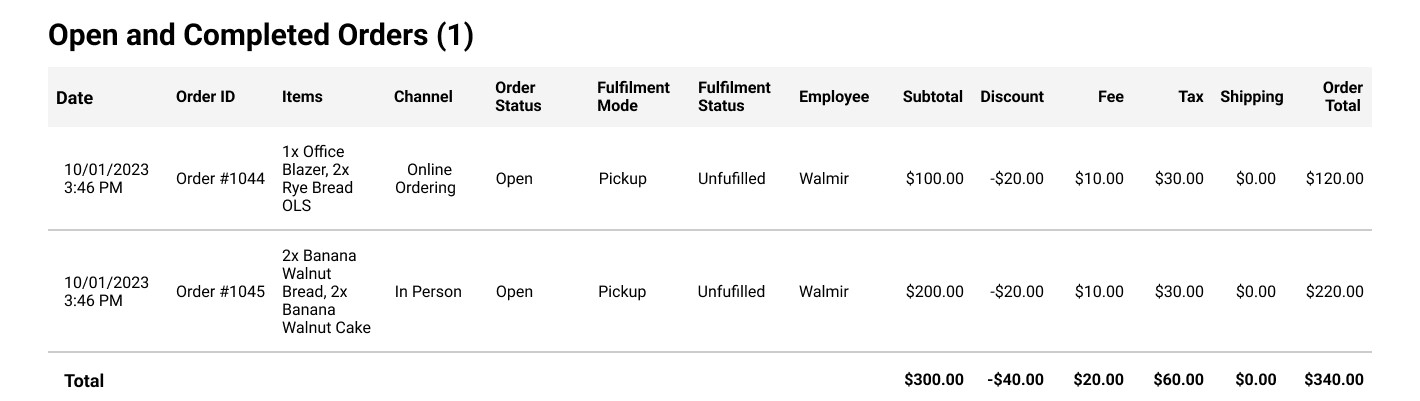Click the Open and Completed Orders heading
Image resolution: width=1420 pixels, height=401 pixels.
point(261,36)
